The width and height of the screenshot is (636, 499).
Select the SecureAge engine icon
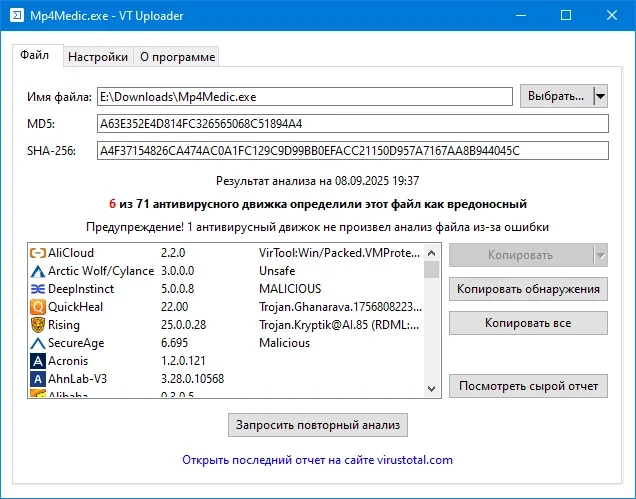click(x=38, y=343)
